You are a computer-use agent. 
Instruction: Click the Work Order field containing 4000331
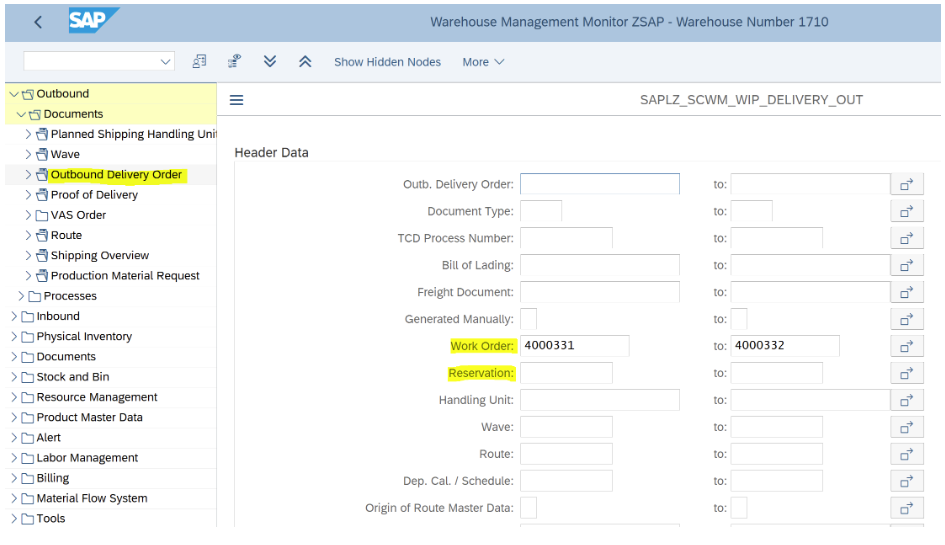click(x=574, y=346)
